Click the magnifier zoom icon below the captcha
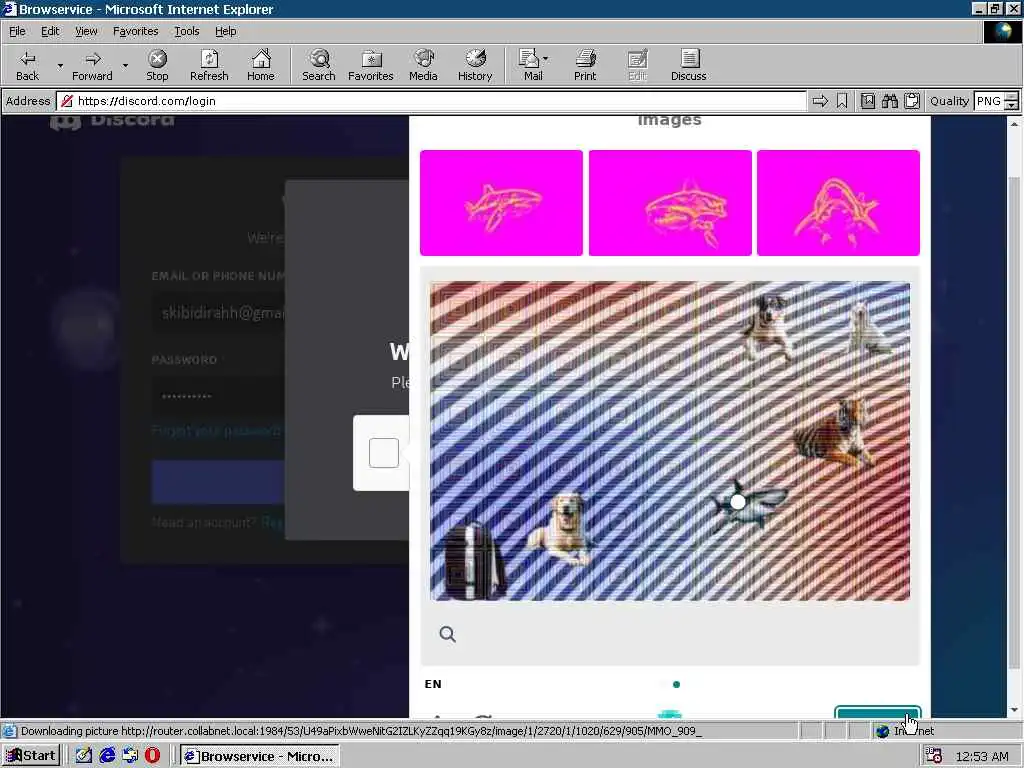The height and width of the screenshot is (768, 1024). (x=447, y=634)
